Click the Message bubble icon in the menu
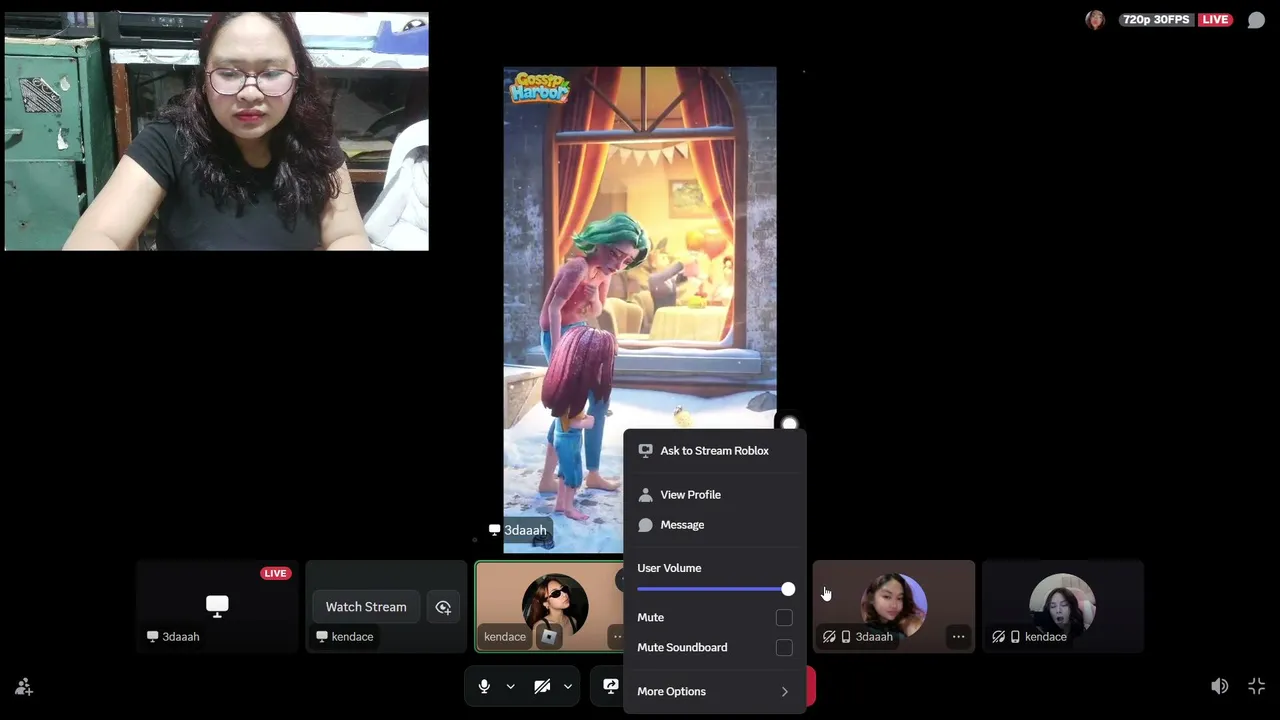 [645, 525]
